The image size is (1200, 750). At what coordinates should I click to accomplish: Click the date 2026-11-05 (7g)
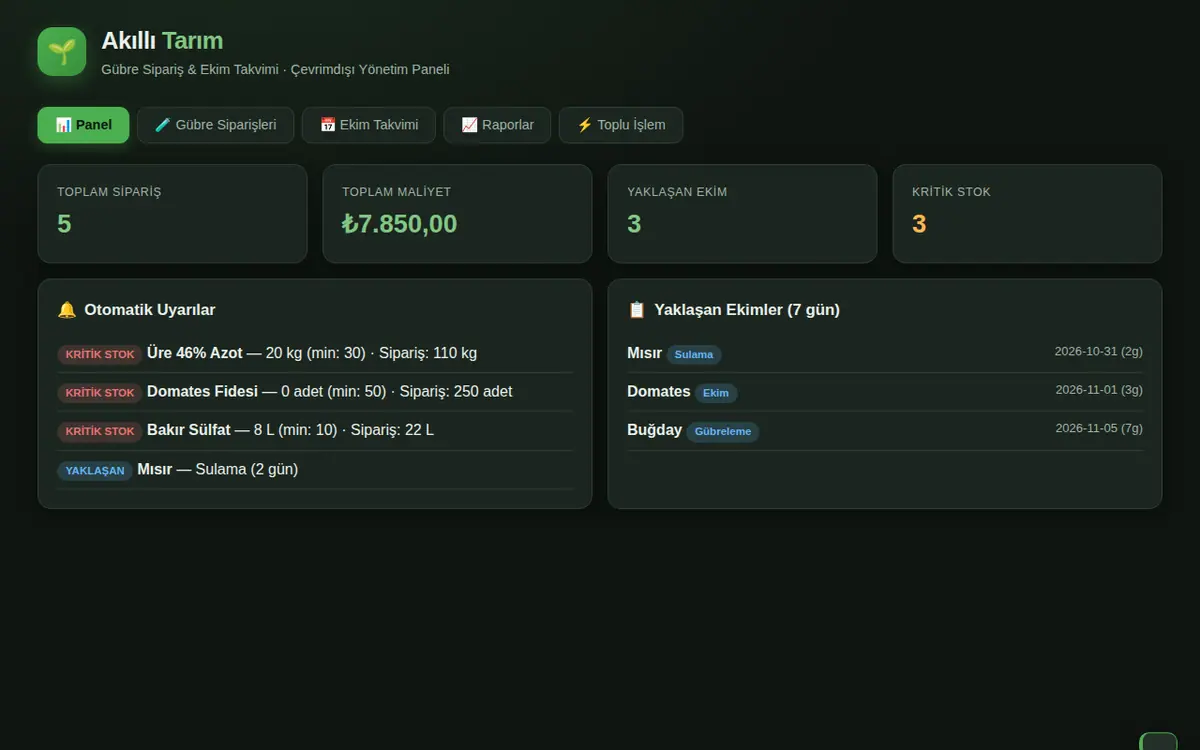click(x=1099, y=428)
